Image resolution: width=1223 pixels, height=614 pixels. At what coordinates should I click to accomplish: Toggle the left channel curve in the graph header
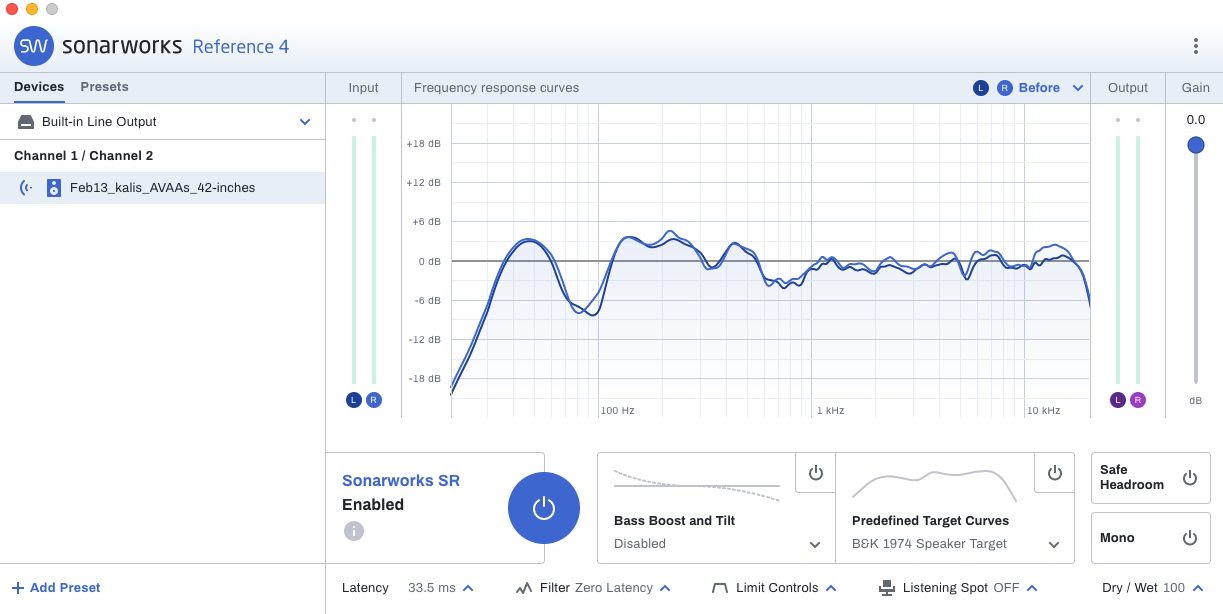click(981, 88)
